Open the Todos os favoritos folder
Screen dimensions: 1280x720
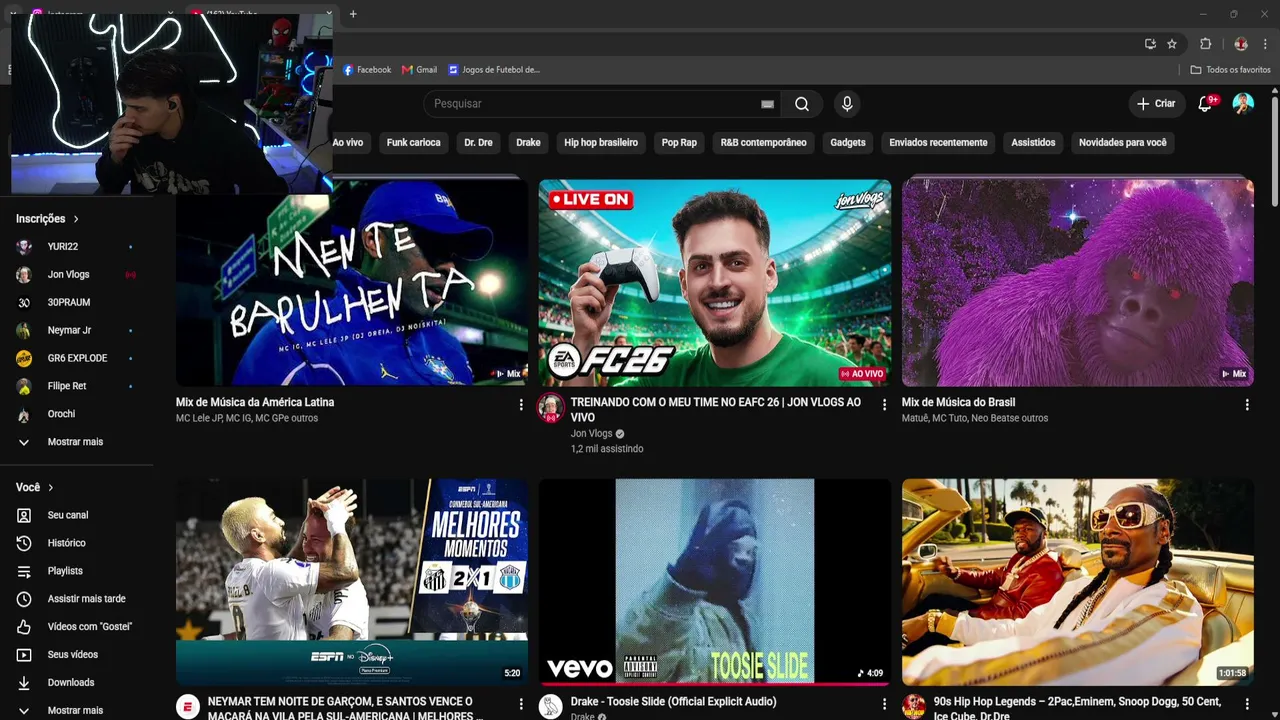pos(1230,70)
